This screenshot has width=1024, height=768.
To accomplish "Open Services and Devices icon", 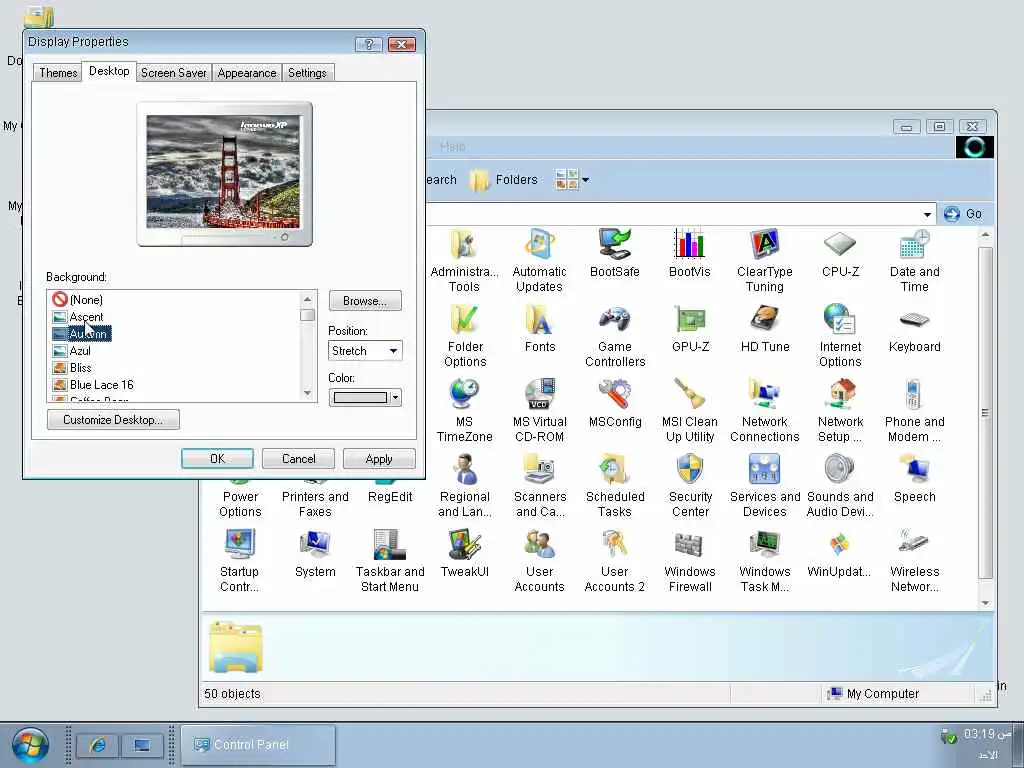I will point(765,487).
